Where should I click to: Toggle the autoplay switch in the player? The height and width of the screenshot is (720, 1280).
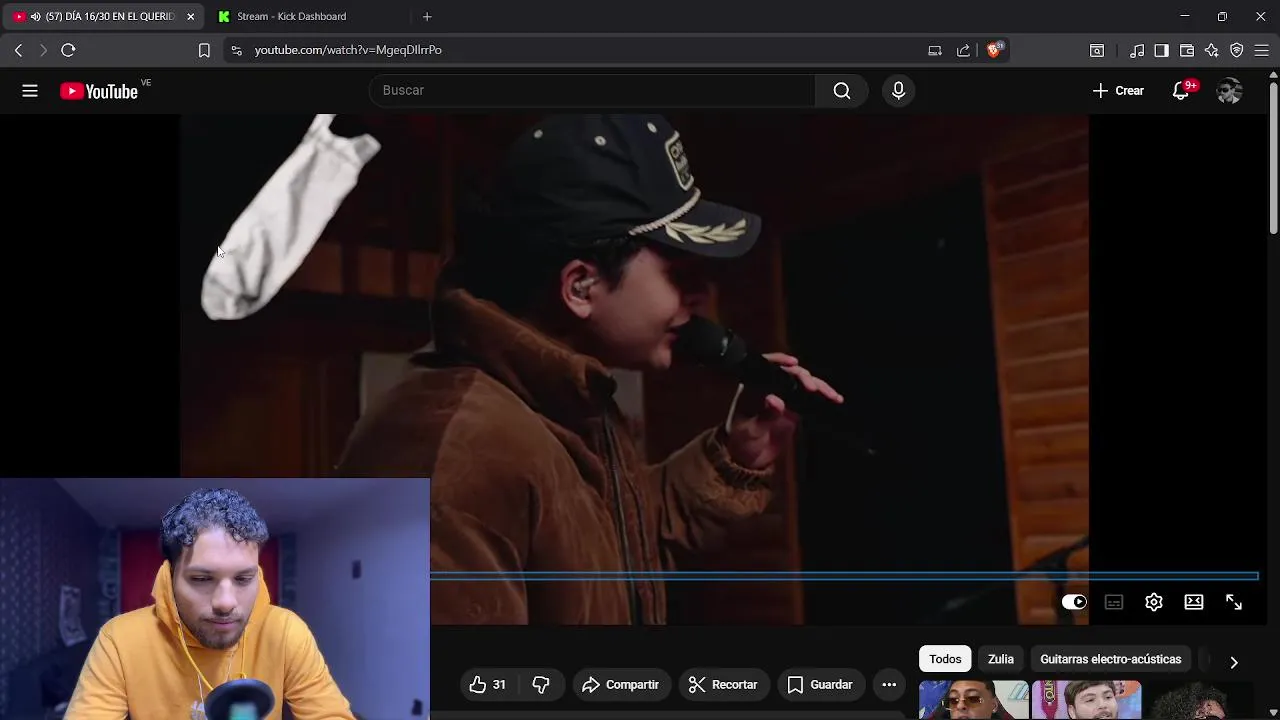pos(1074,602)
